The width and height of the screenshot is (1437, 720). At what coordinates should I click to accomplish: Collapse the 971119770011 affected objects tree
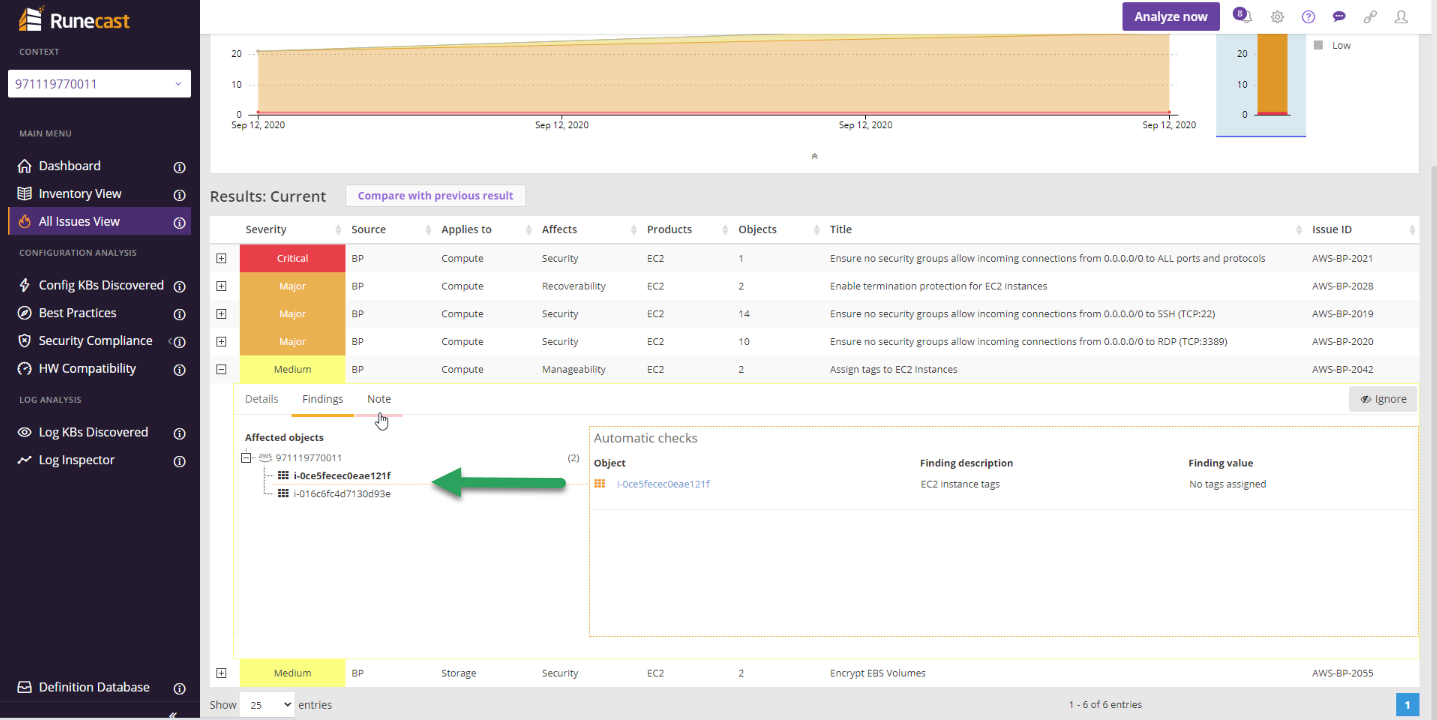pos(247,458)
